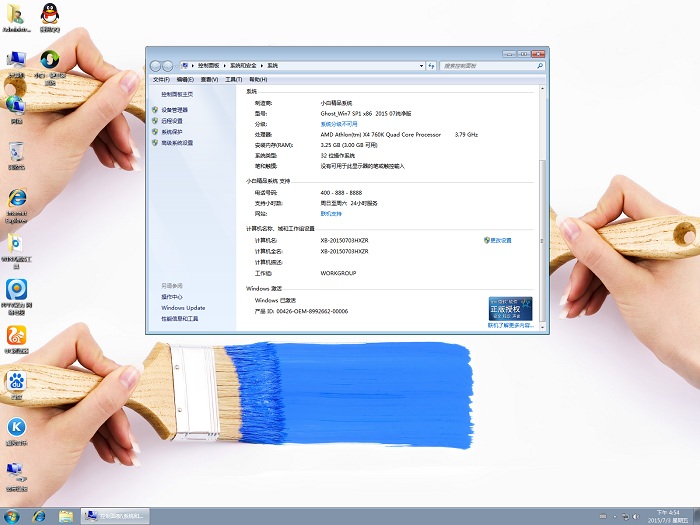Screen dimensions: 700x525
Task: Open the Recycle Bin desktop icon
Action: (16, 156)
